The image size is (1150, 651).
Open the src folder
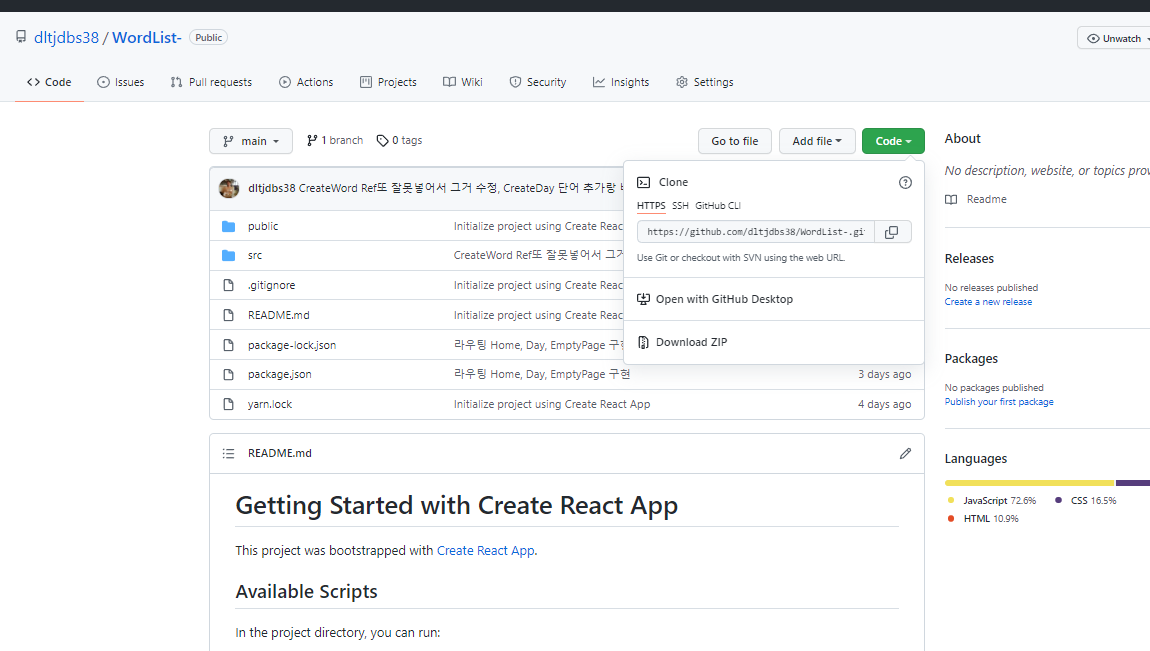tap(255, 256)
